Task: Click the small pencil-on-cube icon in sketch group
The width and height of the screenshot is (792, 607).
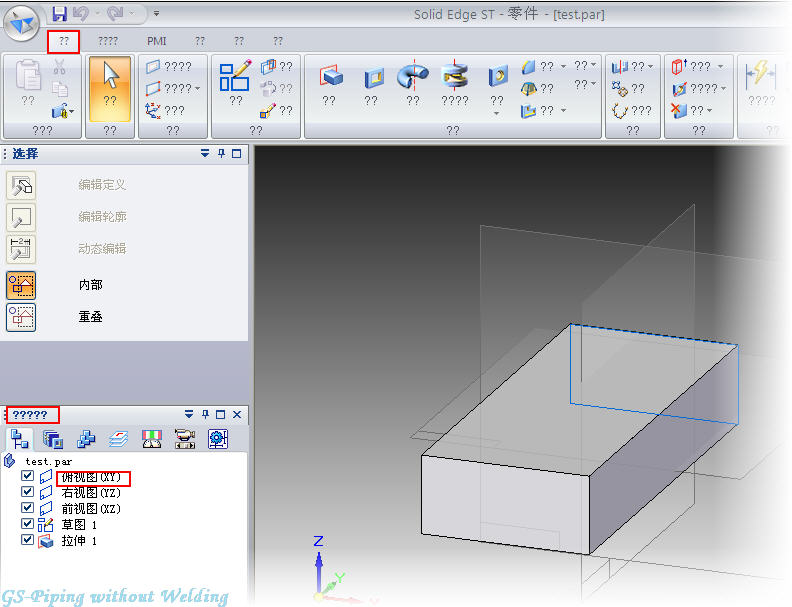Action: tap(268, 111)
